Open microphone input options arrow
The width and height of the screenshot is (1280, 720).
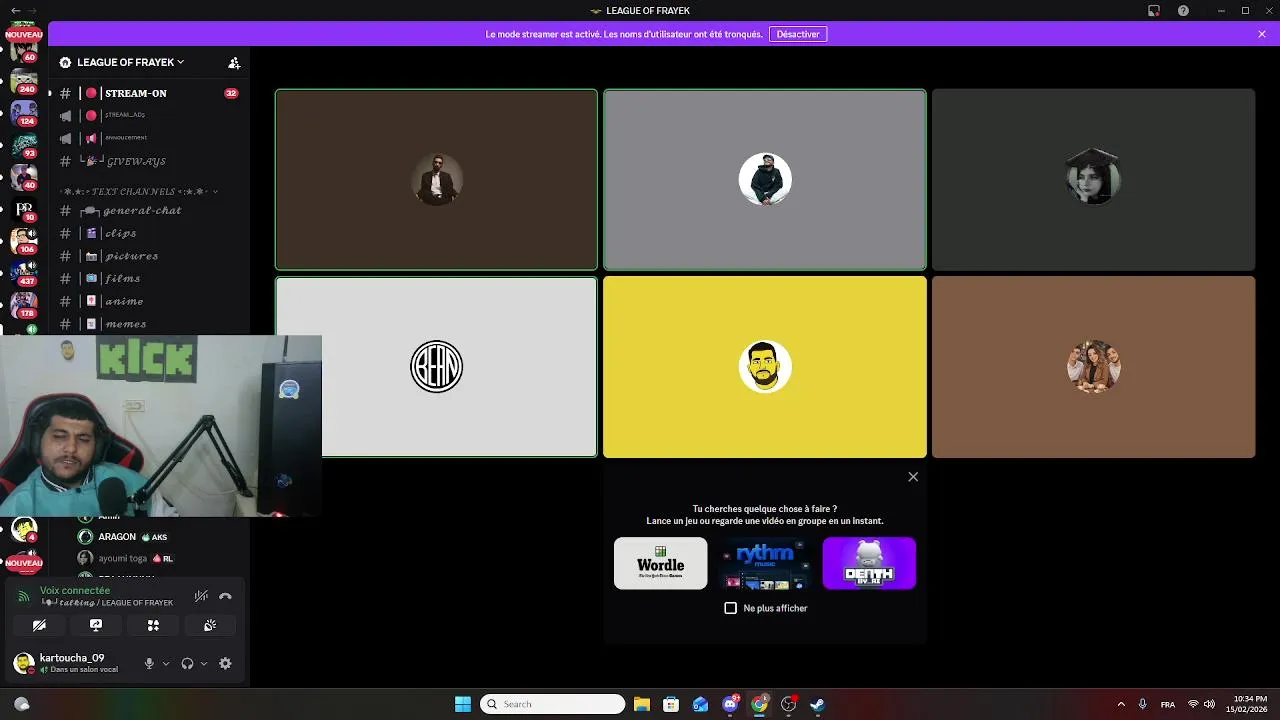(x=166, y=663)
